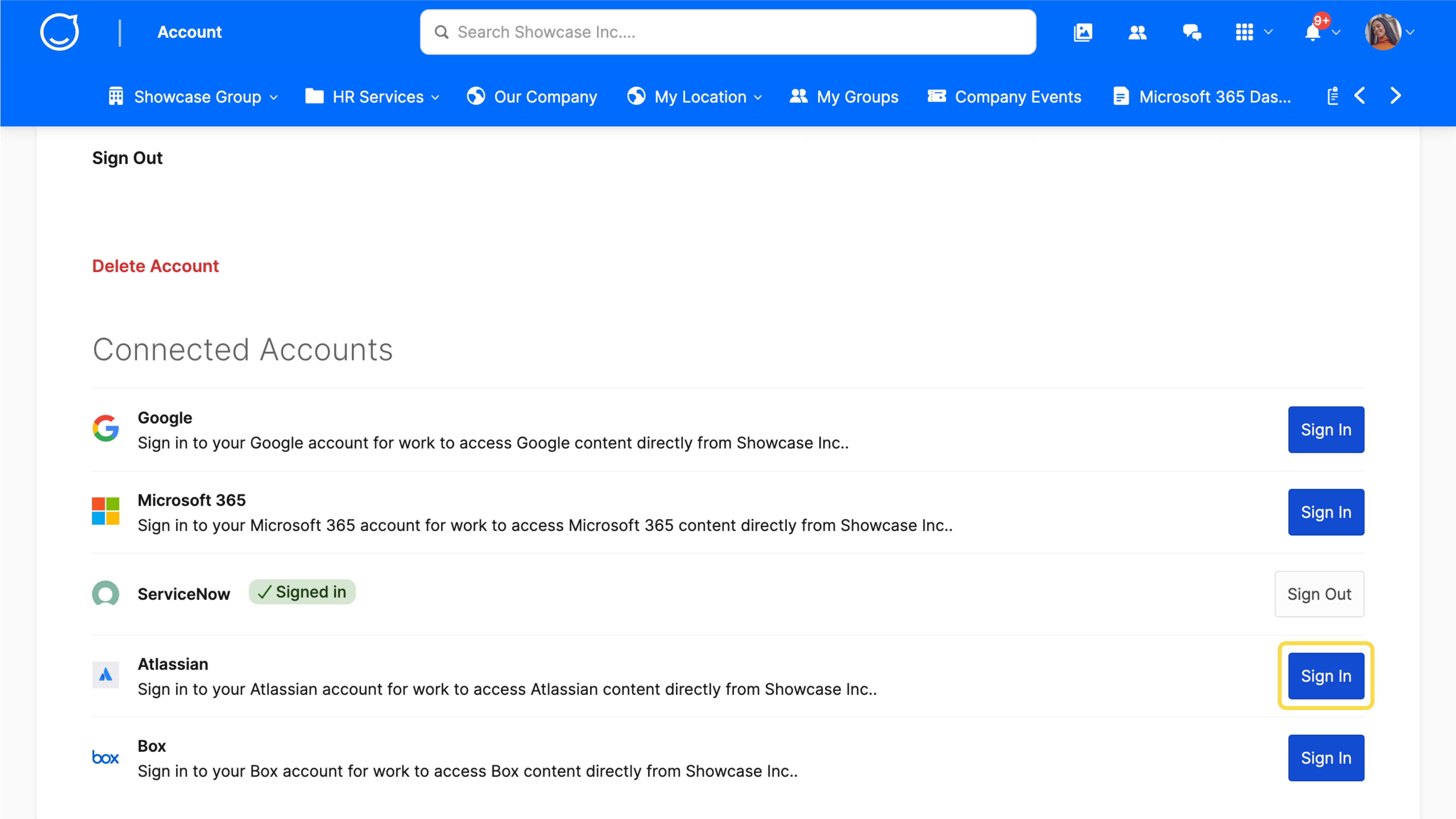Image resolution: width=1456 pixels, height=819 pixels.
Task: Expand the HR Services dropdown chevron
Action: point(435,97)
